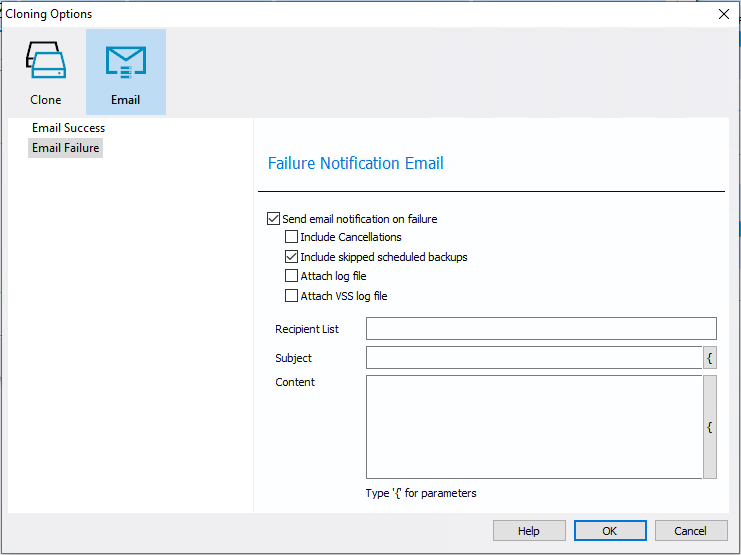The width and height of the screenshot is (741, 555).
Task: Insert parameter using Subject brace button
Action: (709, 358)
